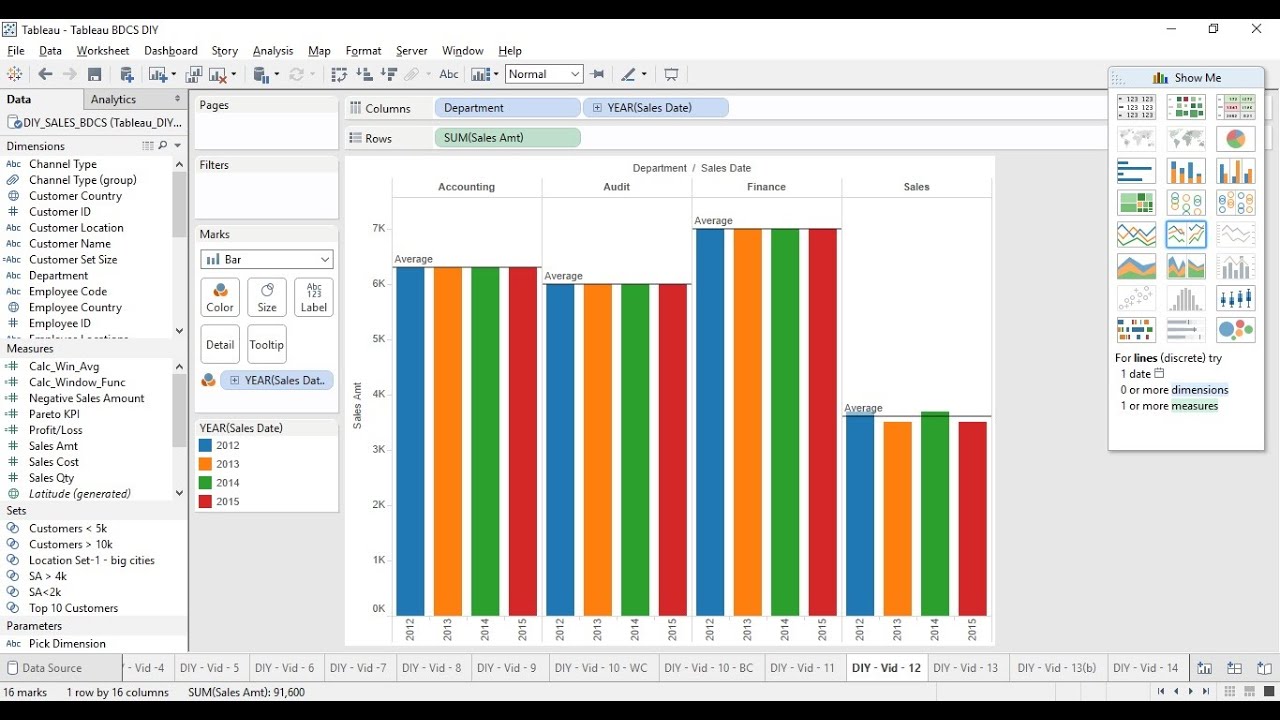
Task: Open New Worksheet dropdown arrow in toolbar
Action: coord(173,74)
